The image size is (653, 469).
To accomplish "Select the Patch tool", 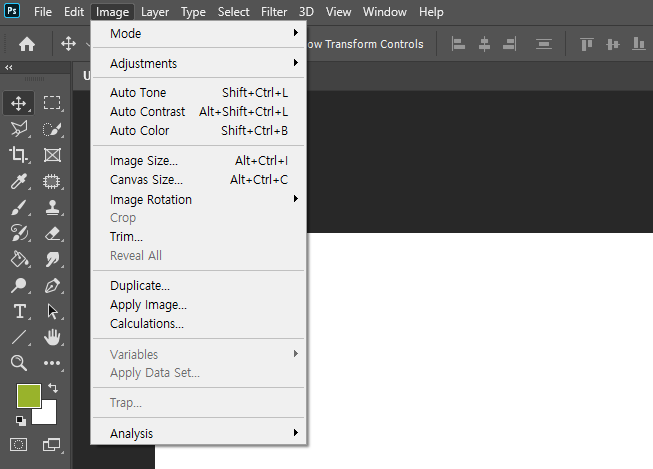I will (x=52, y=181).
